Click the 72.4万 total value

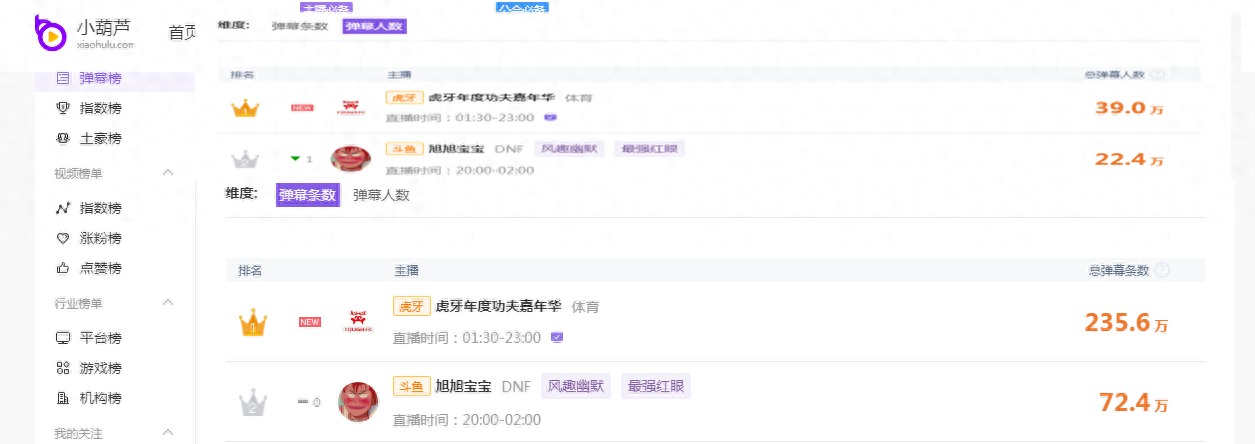[1134, 403]
